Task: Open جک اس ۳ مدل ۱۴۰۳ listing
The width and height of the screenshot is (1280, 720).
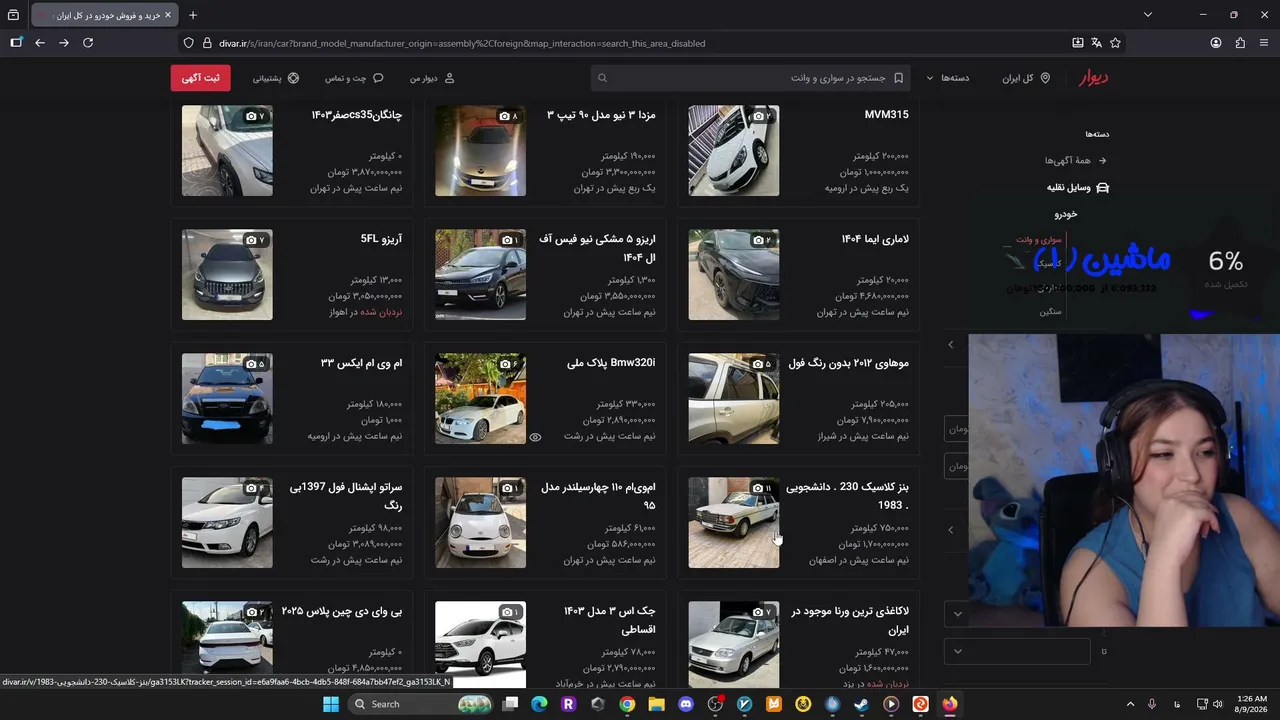Action: coord(546,640)
